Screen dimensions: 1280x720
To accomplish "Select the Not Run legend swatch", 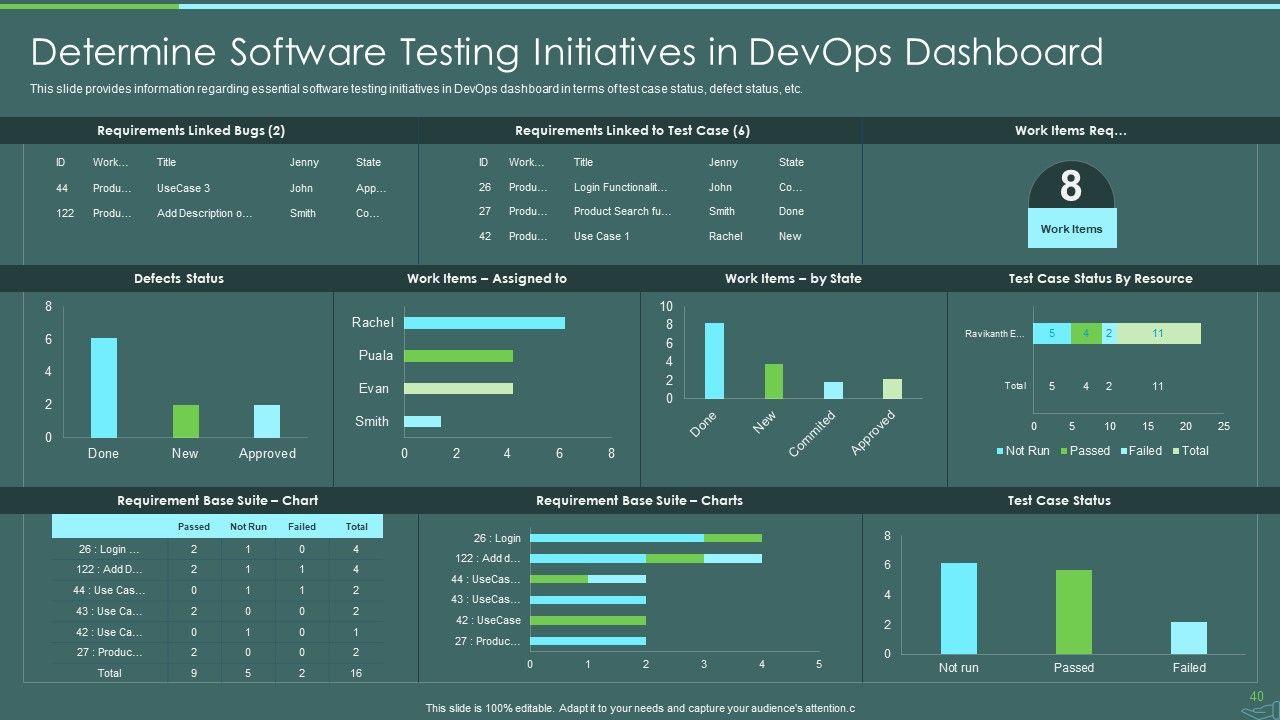I will pos(1000,451).
